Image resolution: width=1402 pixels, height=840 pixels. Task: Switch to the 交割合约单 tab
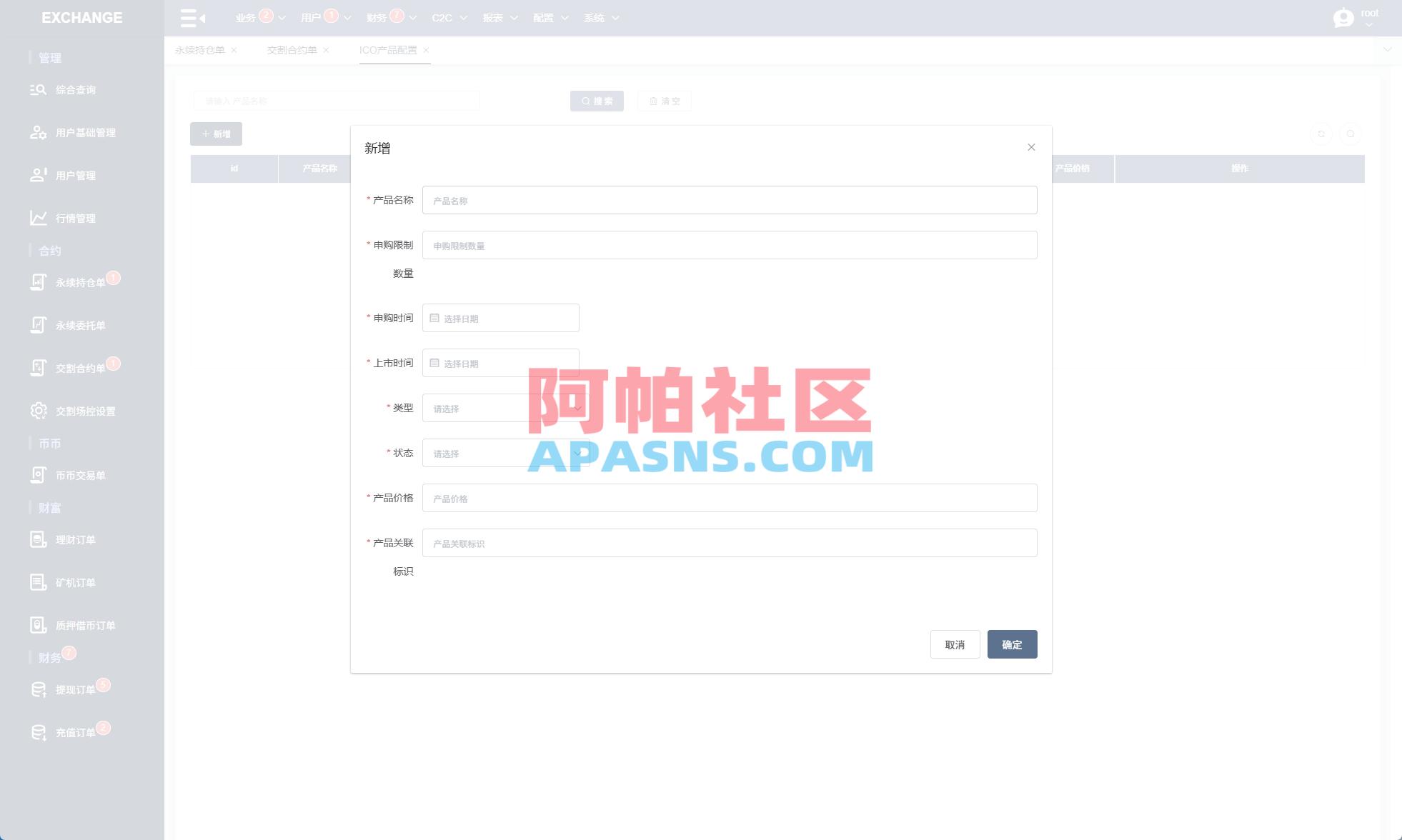pyautogui.click(x=294, y=50)
